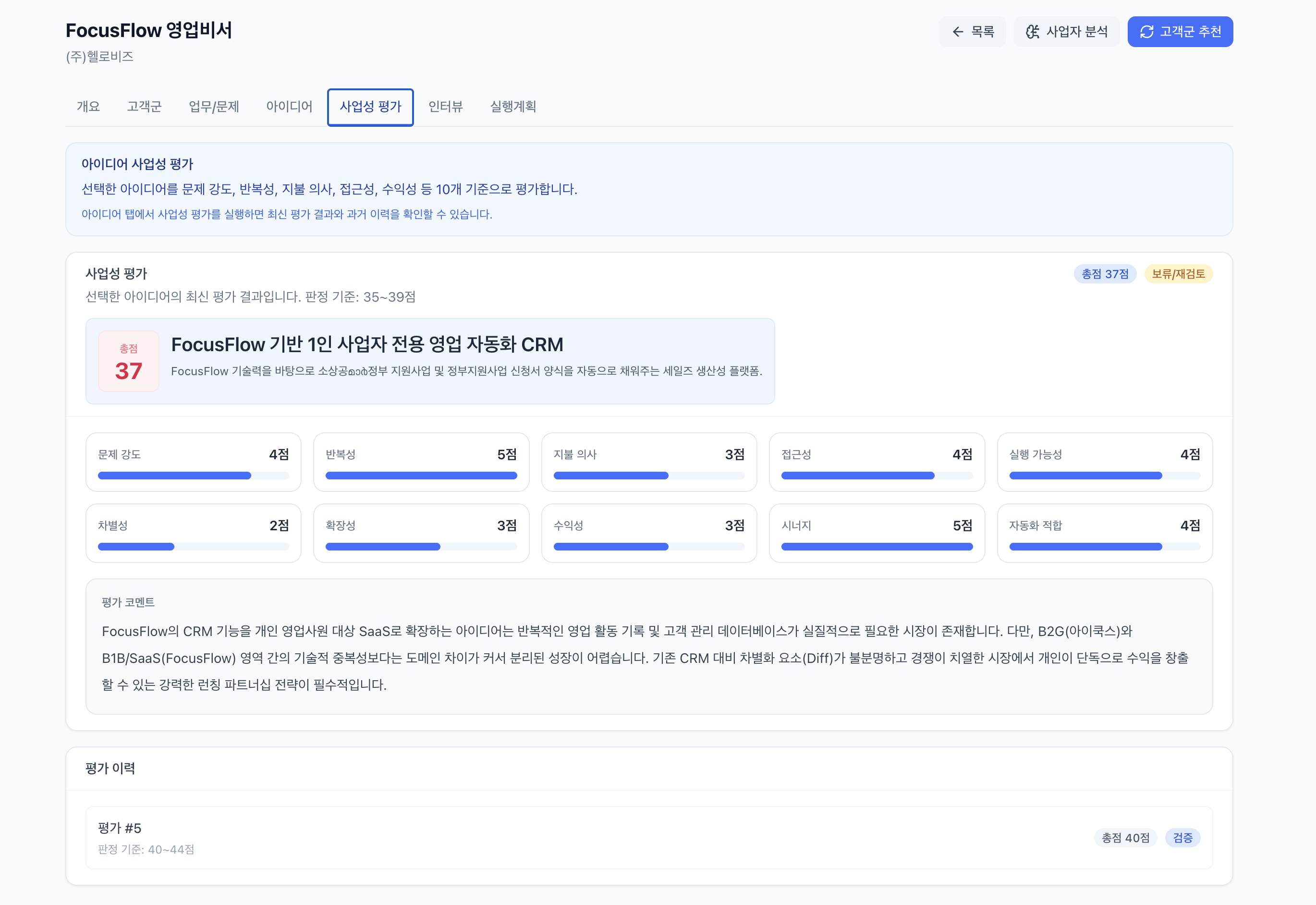This screenshot has height=905, width=1316.
Task: Click the 접근성 card label
Action: [x=796, y=454]
